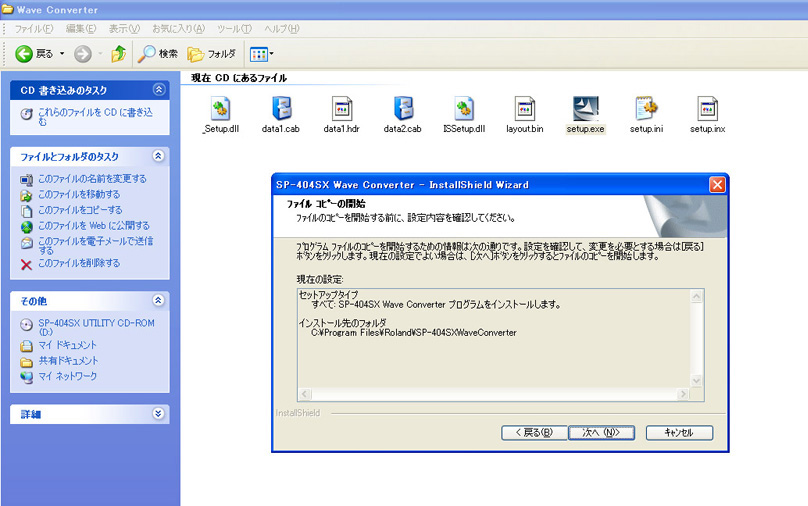
Task: Open 共有ドキュメント link
Action: (68, 361)
